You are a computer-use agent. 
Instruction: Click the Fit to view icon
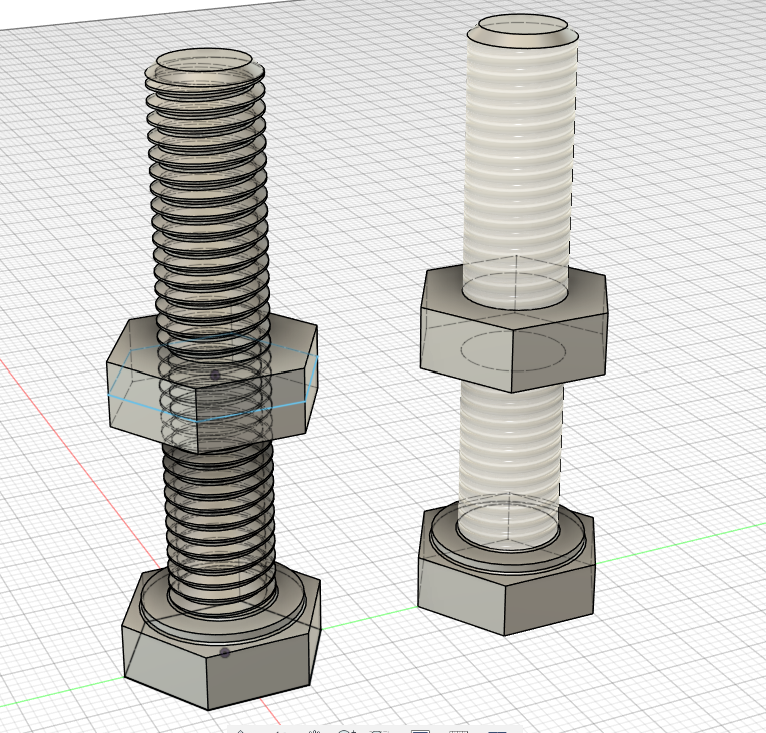(x=381, y=731)
